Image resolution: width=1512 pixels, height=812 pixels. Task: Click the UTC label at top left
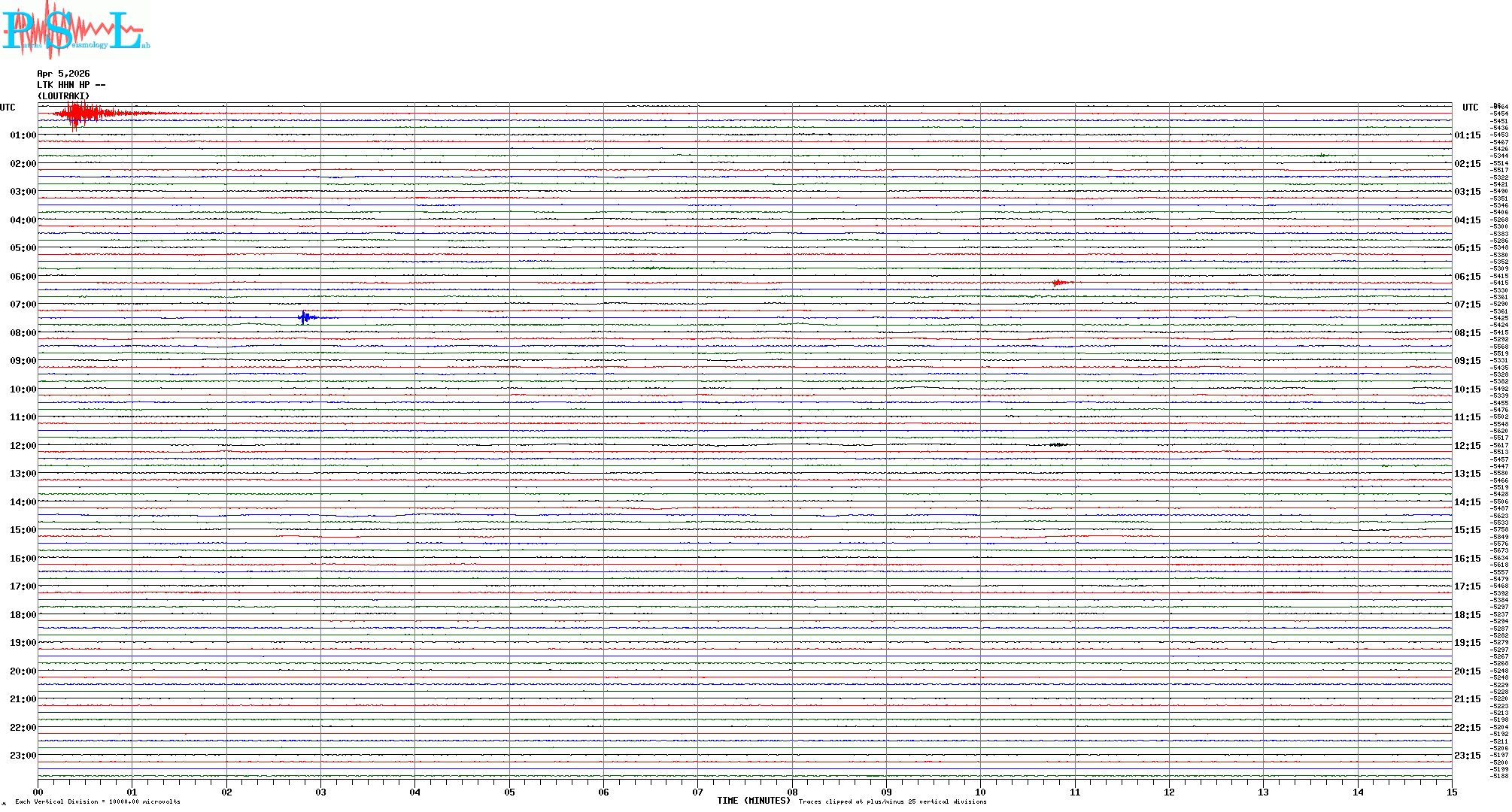click(8, 108)
